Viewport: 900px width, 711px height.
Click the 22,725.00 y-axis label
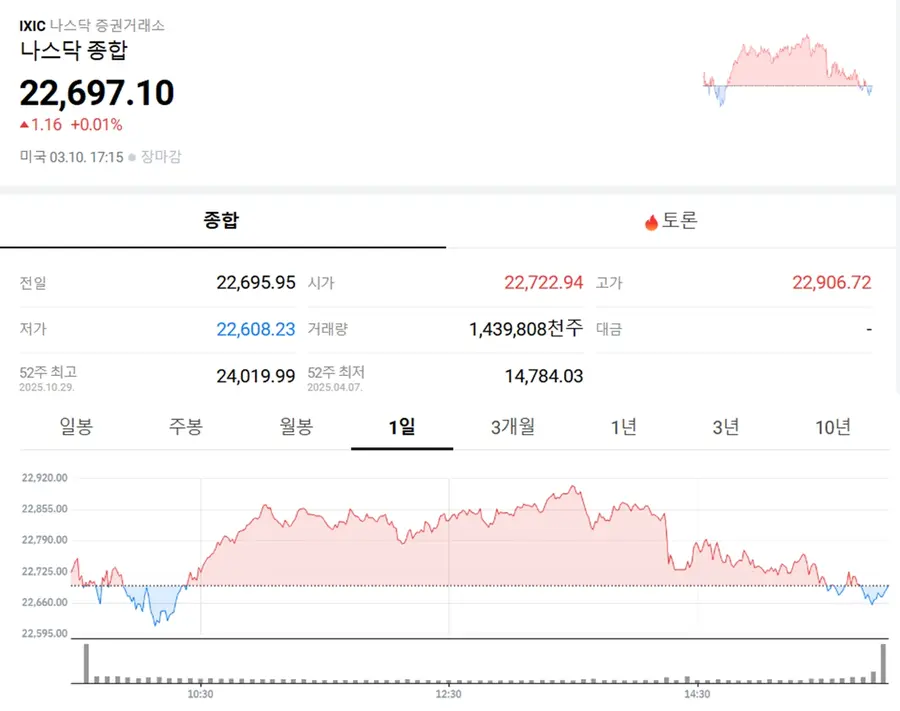[44, 572]
